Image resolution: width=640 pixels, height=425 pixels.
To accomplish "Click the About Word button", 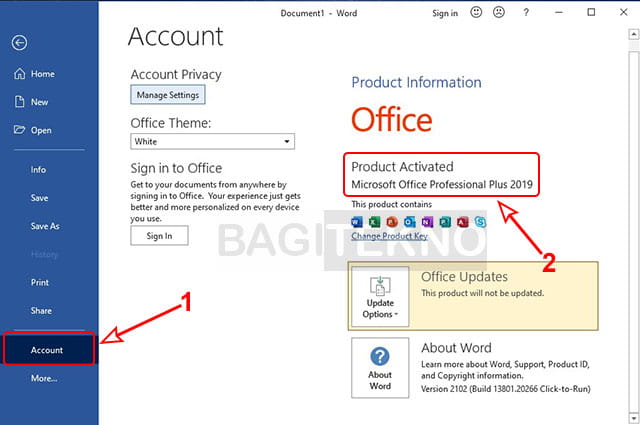I will pos(380,367).
